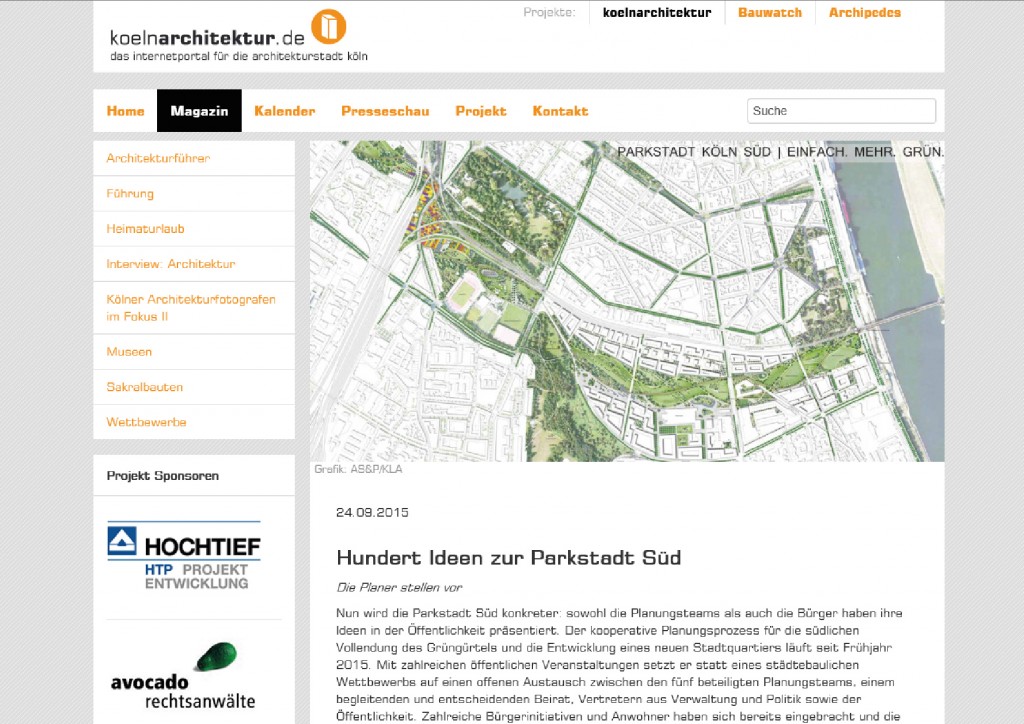Viewport: 1024px width, 724px height.
Task: Open the Kontakt page
Action: (x=560, y=111)
